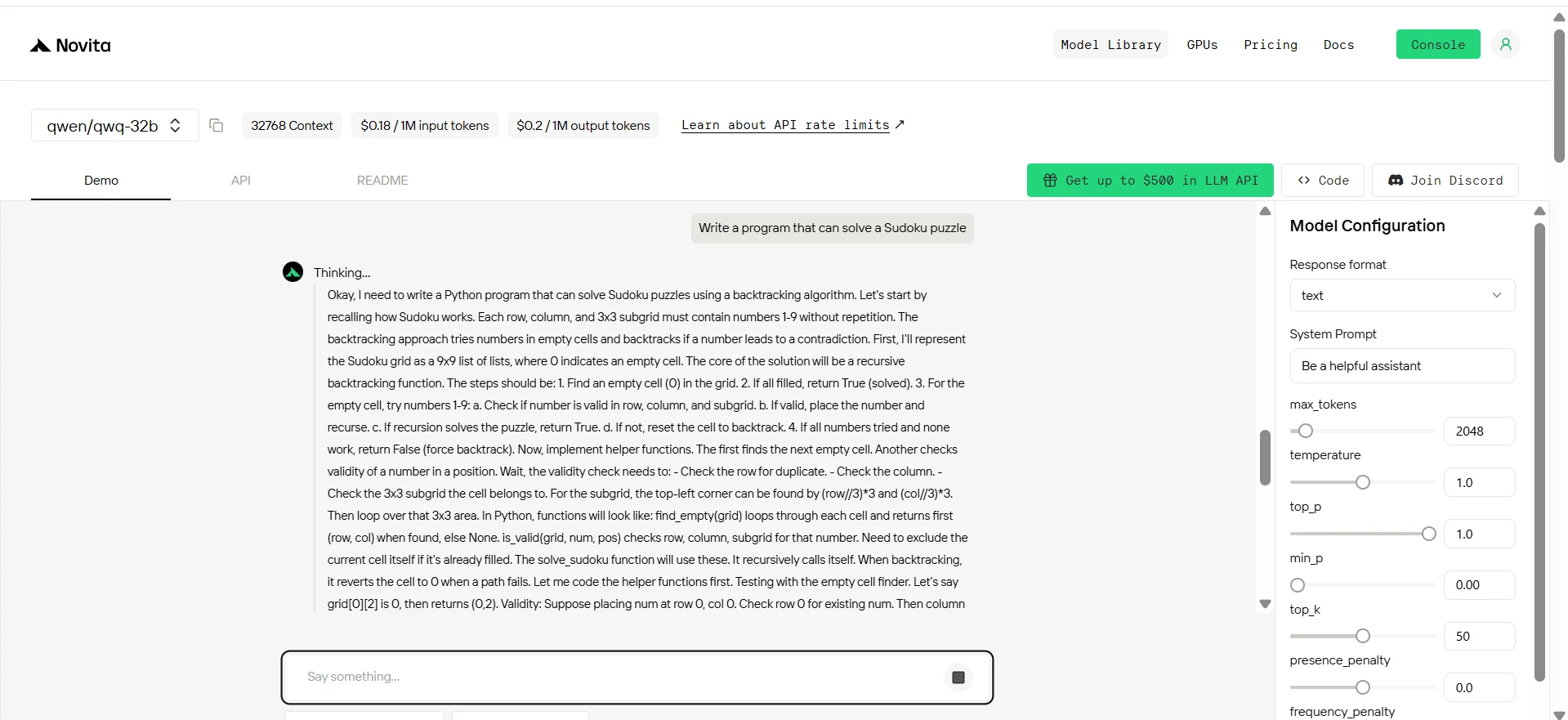Edit the presence_penalty value field
The height and width of the screenshot is (720, 1568).
coord(1479,687)
